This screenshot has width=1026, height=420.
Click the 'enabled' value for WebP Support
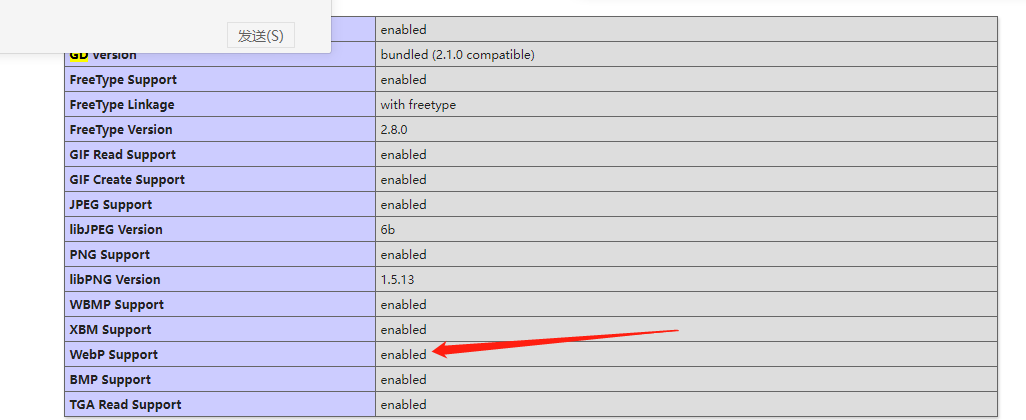403,355
